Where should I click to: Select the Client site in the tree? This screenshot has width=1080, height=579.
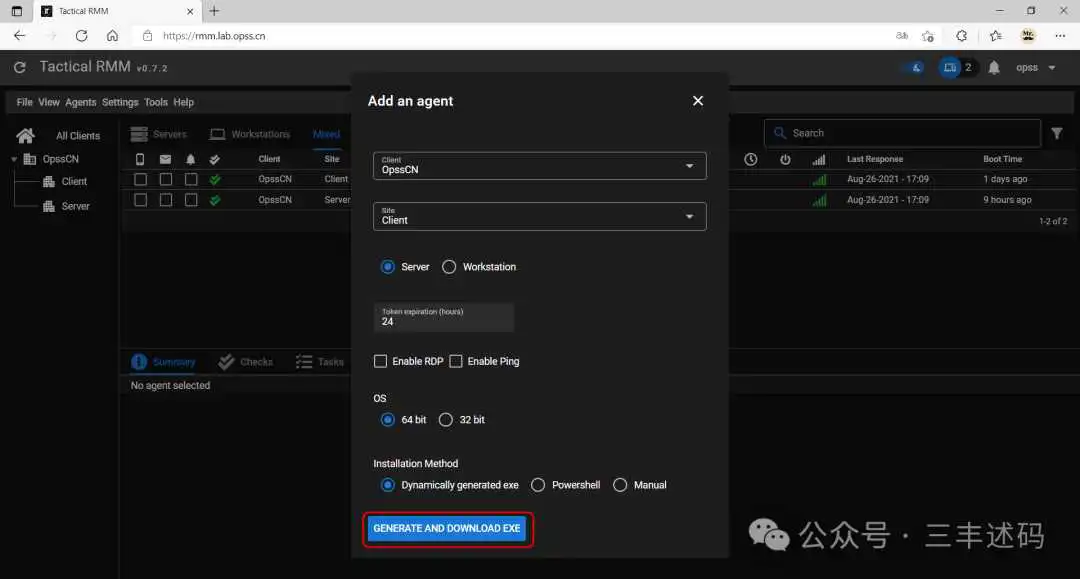tap(74, 182)
